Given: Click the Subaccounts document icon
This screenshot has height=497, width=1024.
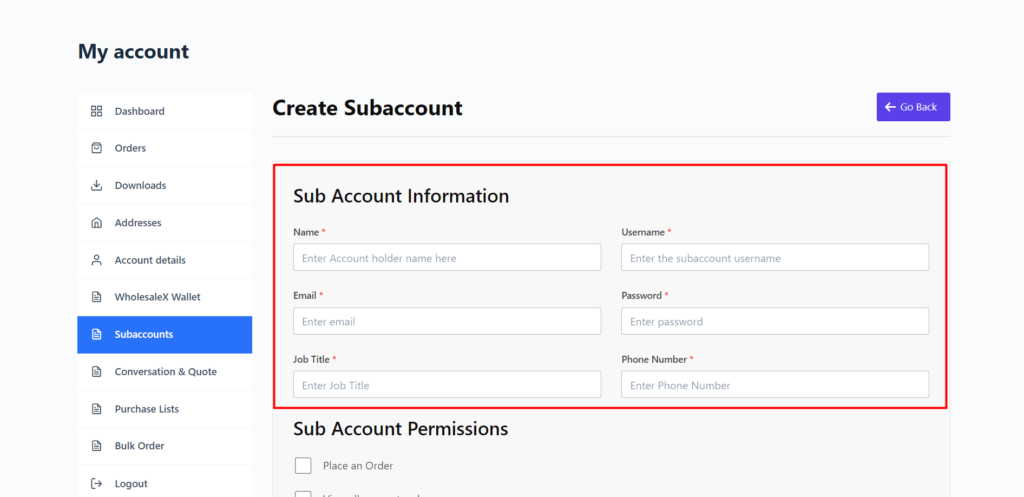Looking at the screenshot, I should [97, 334].
